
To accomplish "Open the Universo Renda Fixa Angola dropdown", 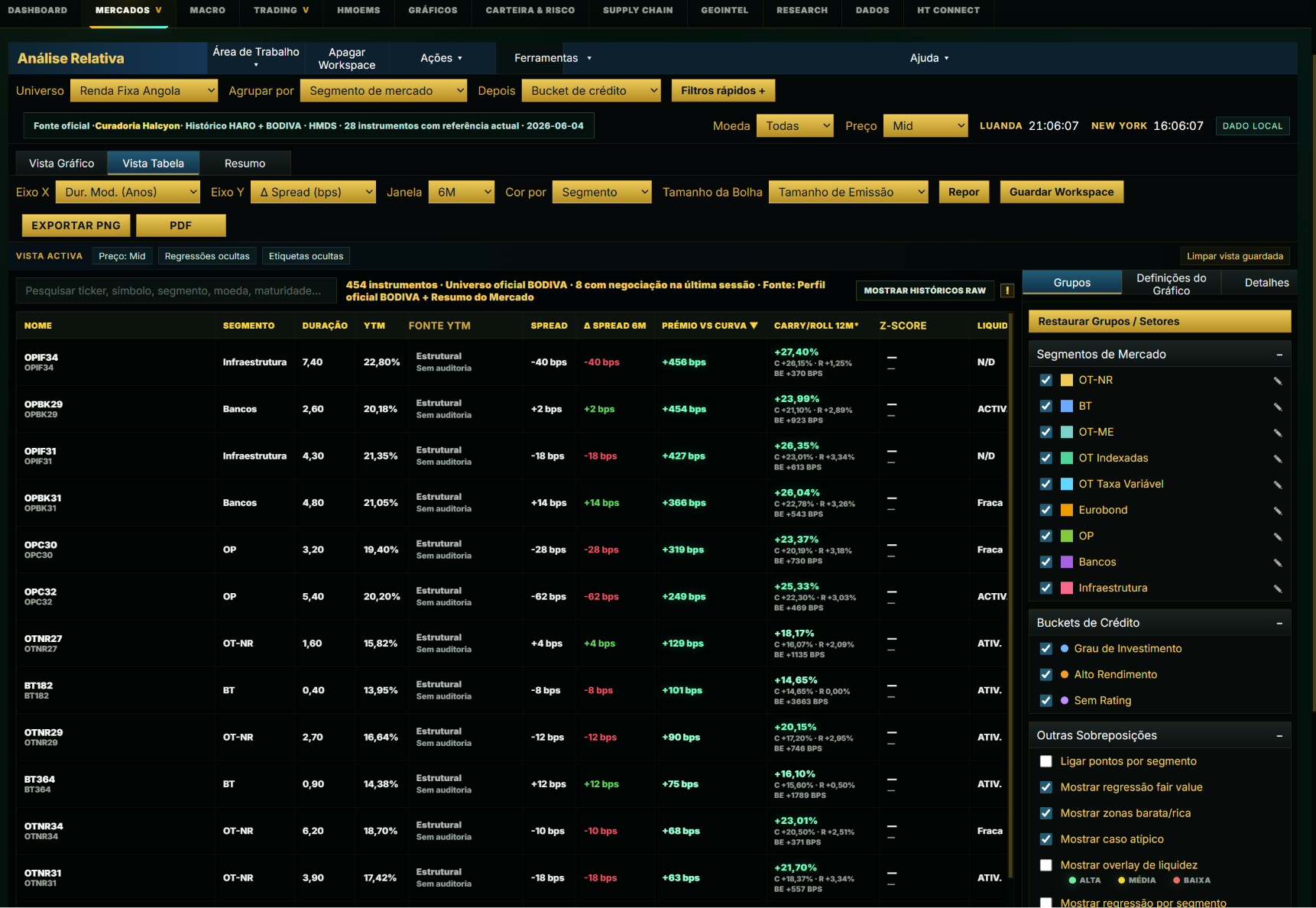I will pyautogui.click(x=144, y=90).
